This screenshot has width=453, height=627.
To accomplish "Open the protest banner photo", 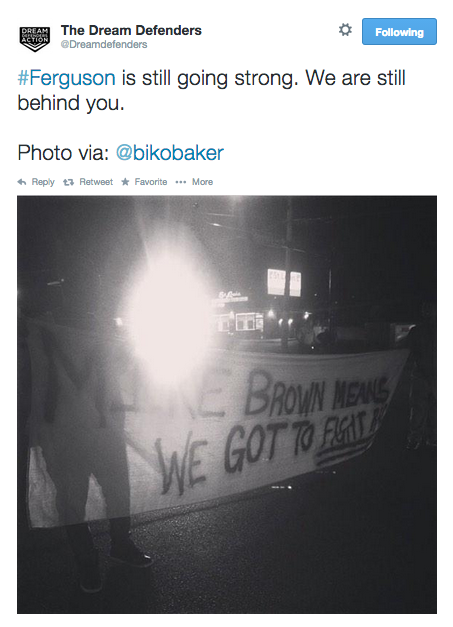I will (227, 404).
